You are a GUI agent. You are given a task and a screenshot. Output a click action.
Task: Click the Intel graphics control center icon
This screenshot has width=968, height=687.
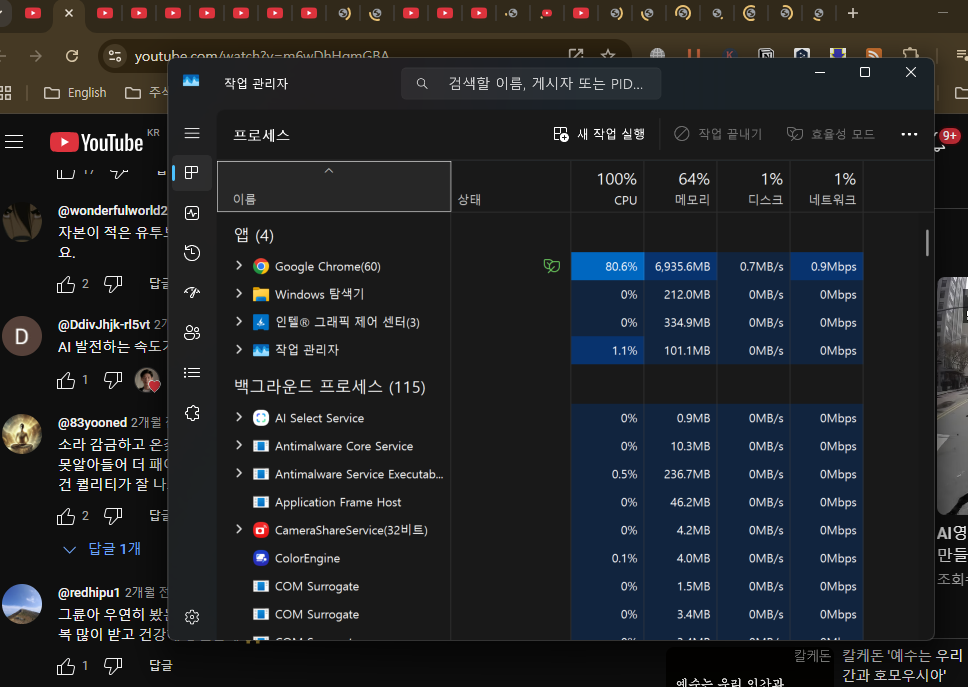coord(261,322)
